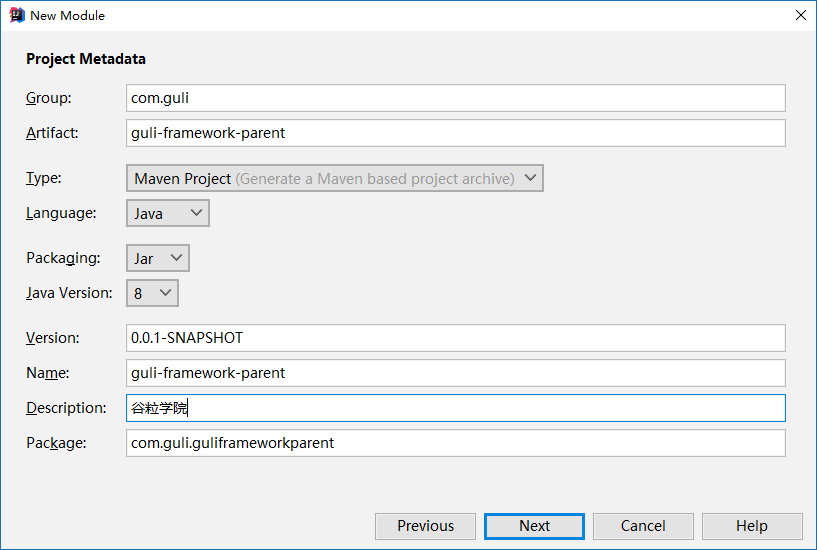The image size is (817, 550).
Task: Go back with the Previous button
Action: pos(425,526)
